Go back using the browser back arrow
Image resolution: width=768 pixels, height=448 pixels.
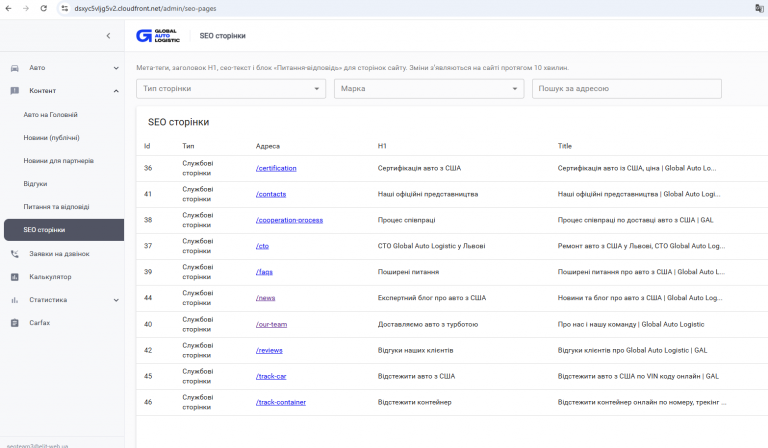tap(8, 8)
